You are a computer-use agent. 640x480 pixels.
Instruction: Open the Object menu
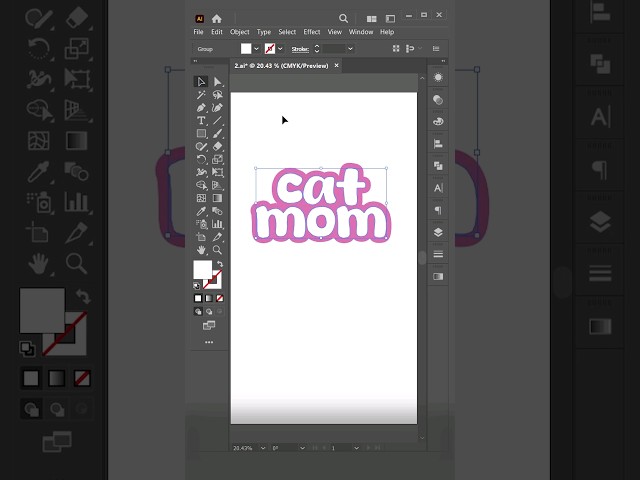(240, 32)
